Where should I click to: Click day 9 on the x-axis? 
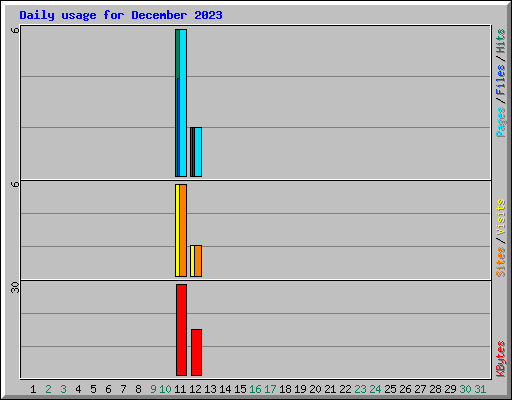point(153,389)
